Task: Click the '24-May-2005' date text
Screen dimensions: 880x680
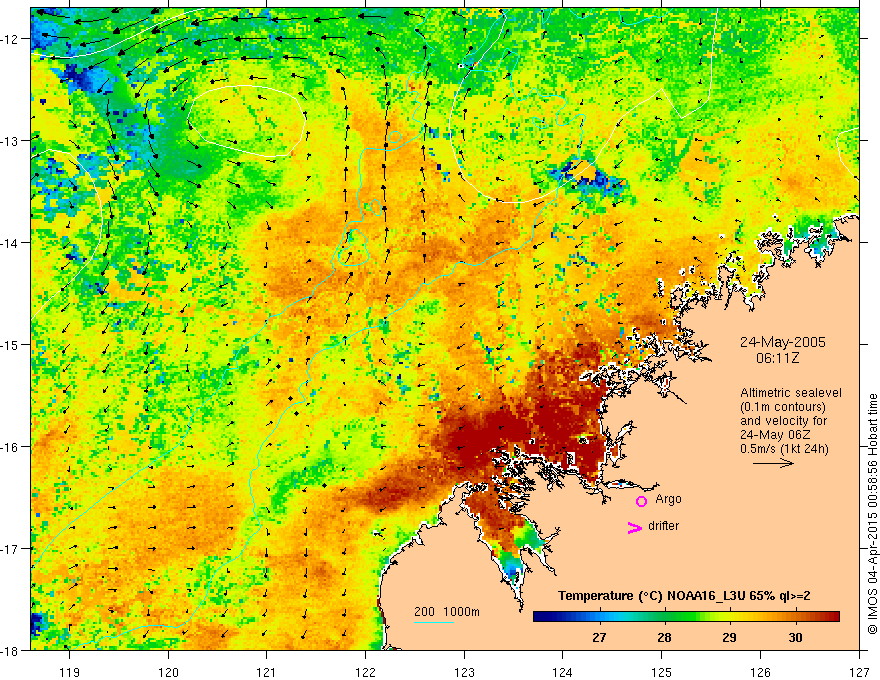Action: coord(782,342)
